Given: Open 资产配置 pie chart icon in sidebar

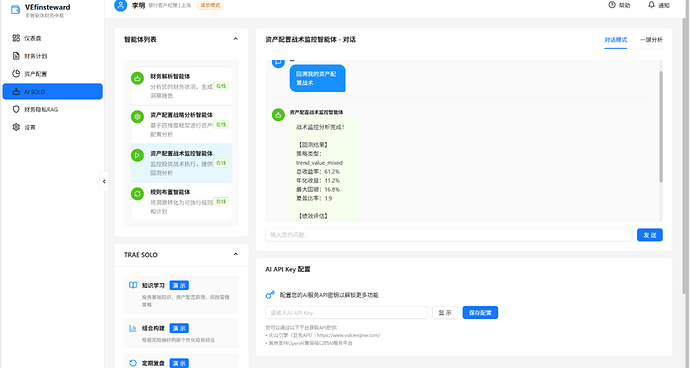Looking at the screenshot, I should pyautogui.click(x=16, y=74).
